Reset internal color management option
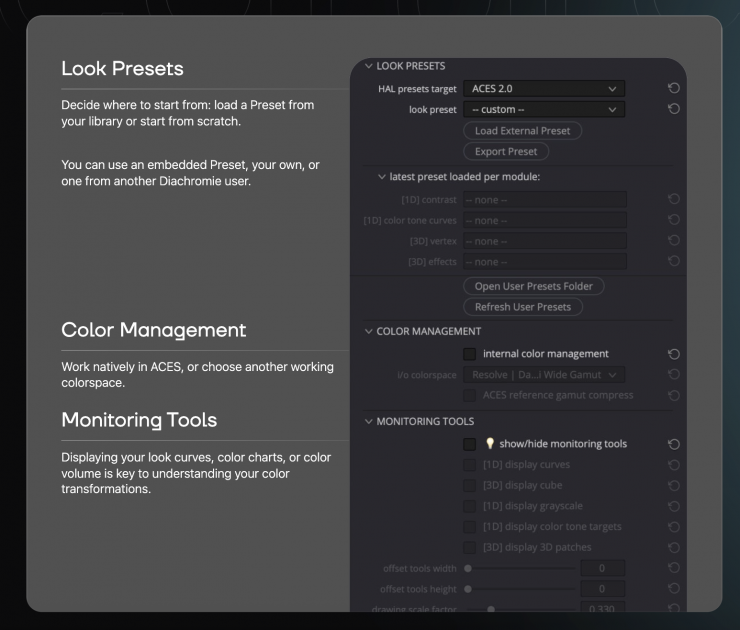740x630 pixels. 674,354
